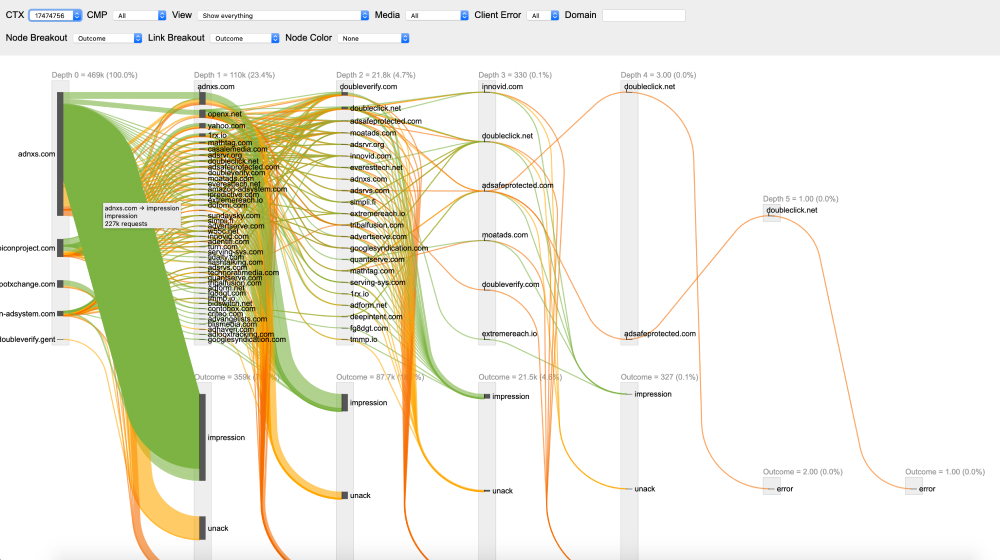Click the doubleclick.net node at Depth 5
Screen dimensions: 1000x560
click(770, 210)
